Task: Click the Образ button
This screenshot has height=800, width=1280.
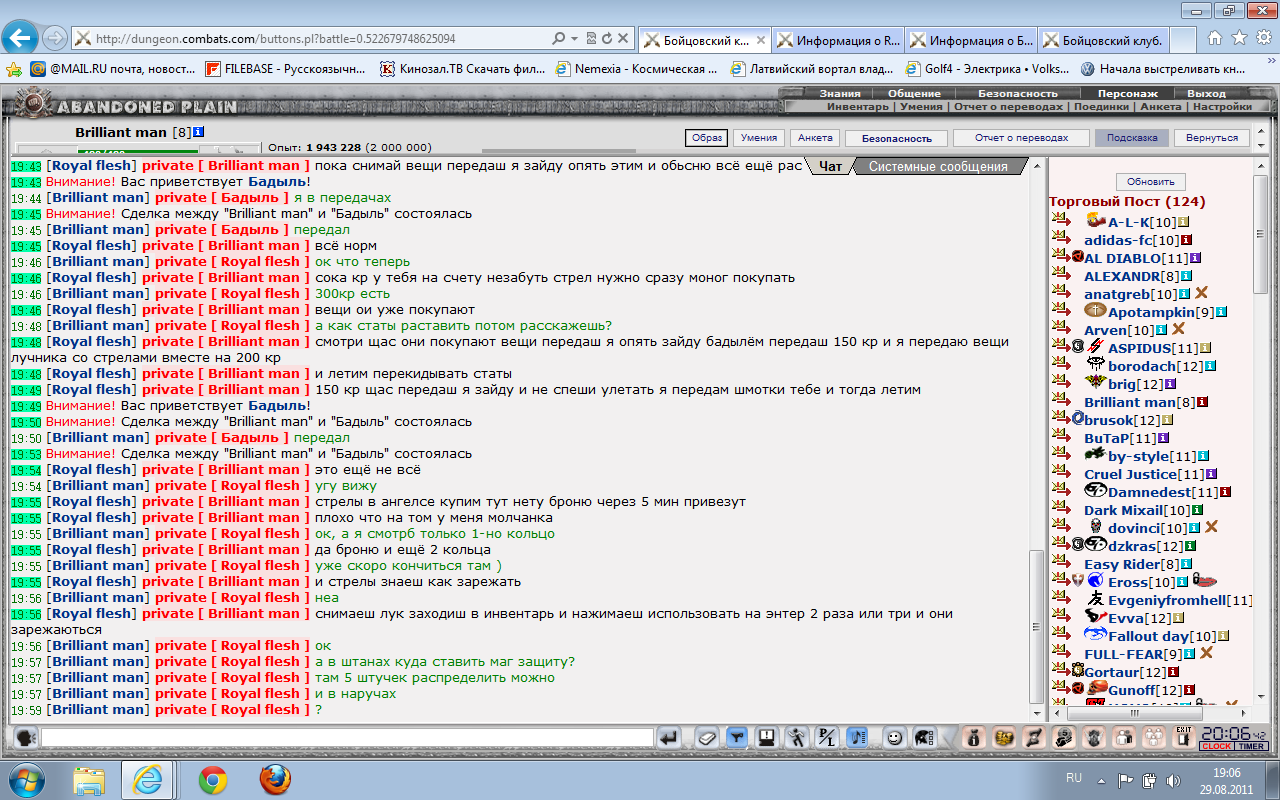Action: (x=705, y=138)
